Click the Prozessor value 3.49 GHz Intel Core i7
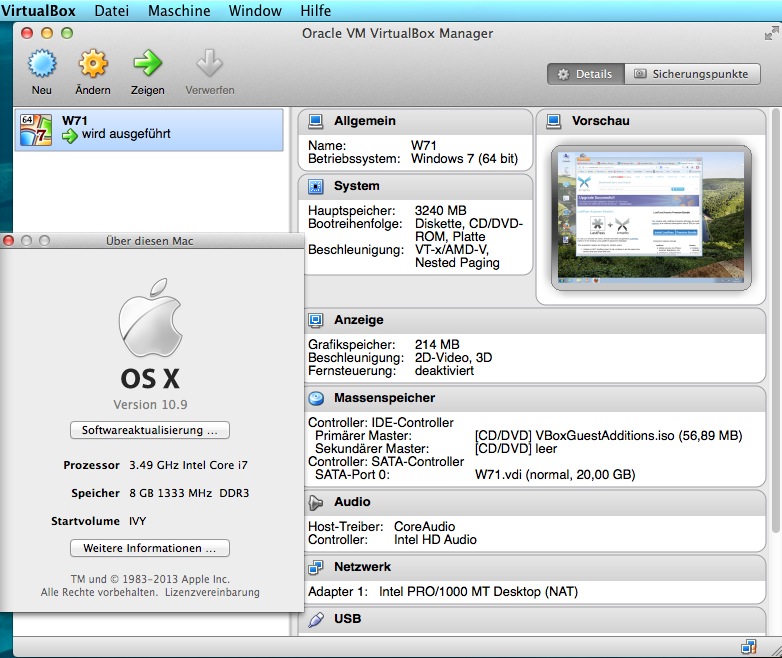 point(188,465)
